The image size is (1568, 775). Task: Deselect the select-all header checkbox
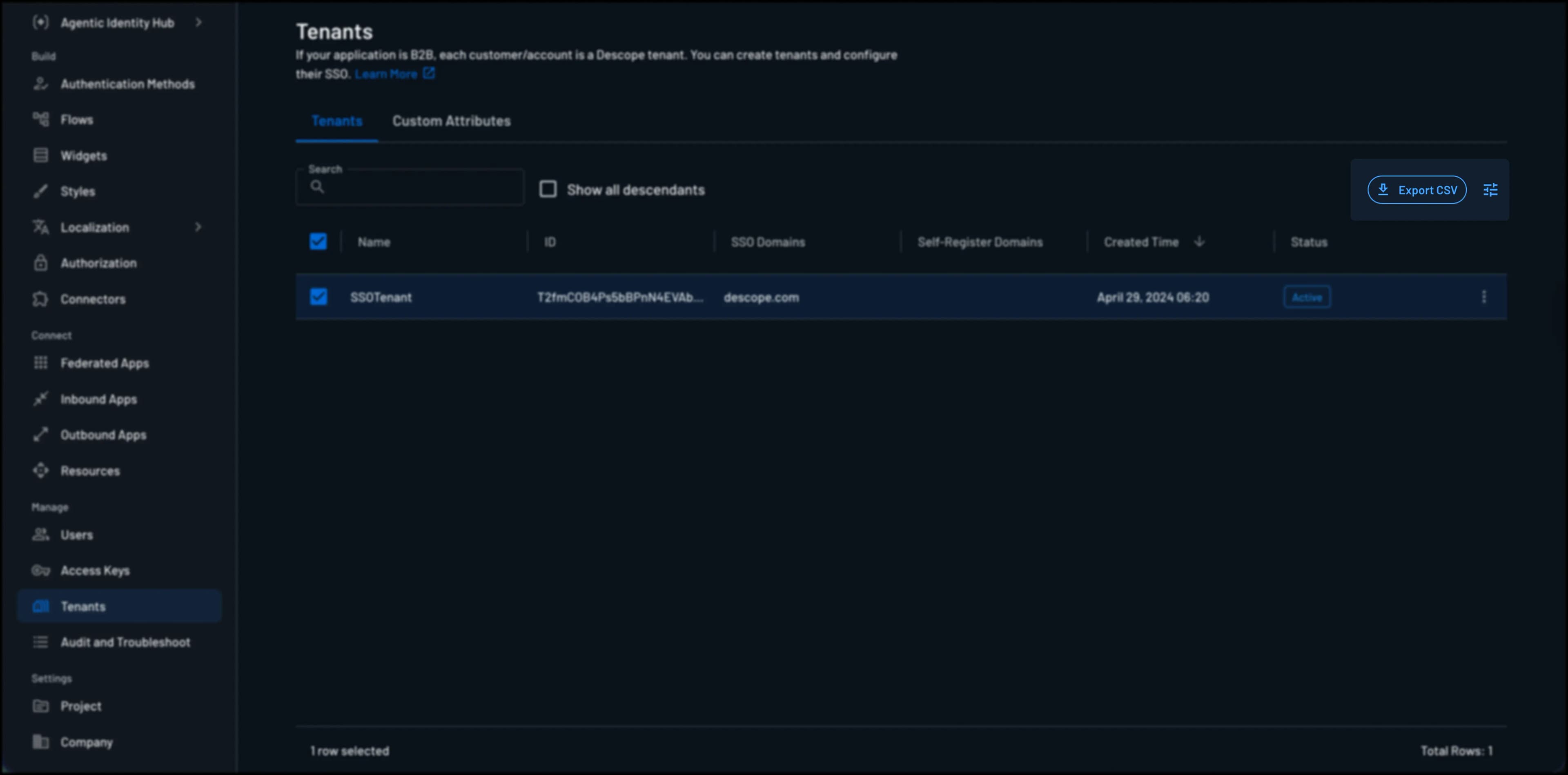point(318,241)
